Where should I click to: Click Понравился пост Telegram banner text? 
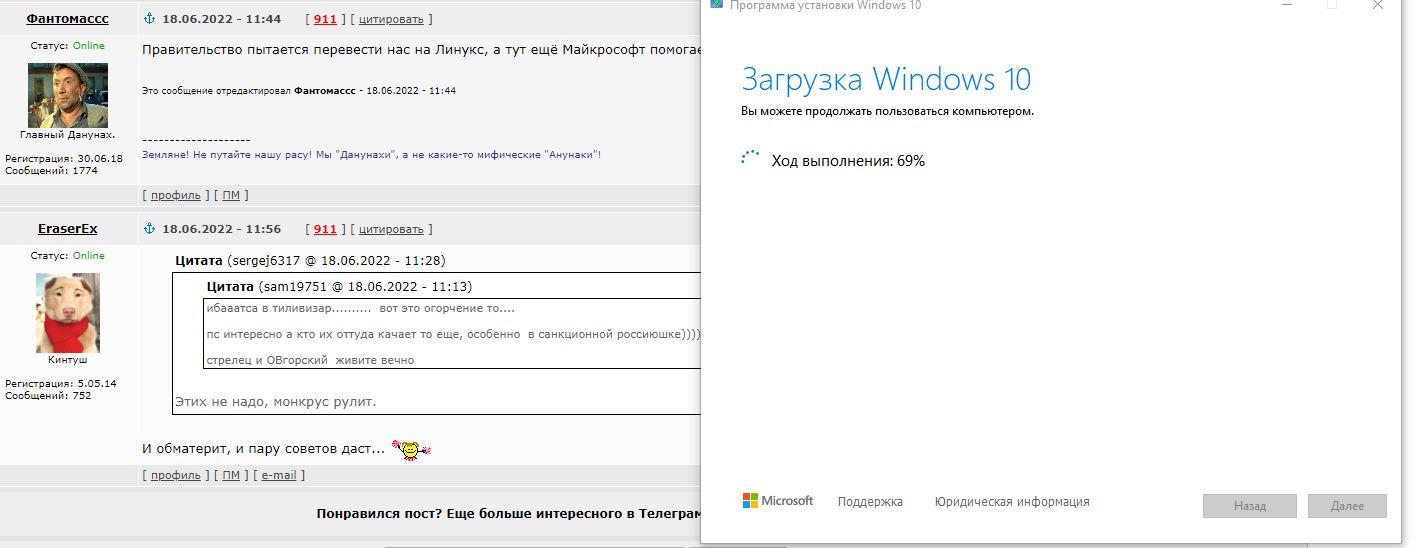coord(508,514)
